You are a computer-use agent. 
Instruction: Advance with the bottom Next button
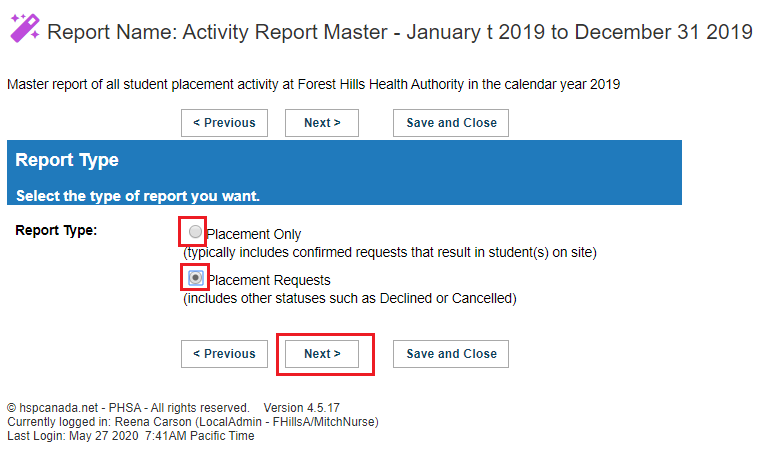coord(322,354)
